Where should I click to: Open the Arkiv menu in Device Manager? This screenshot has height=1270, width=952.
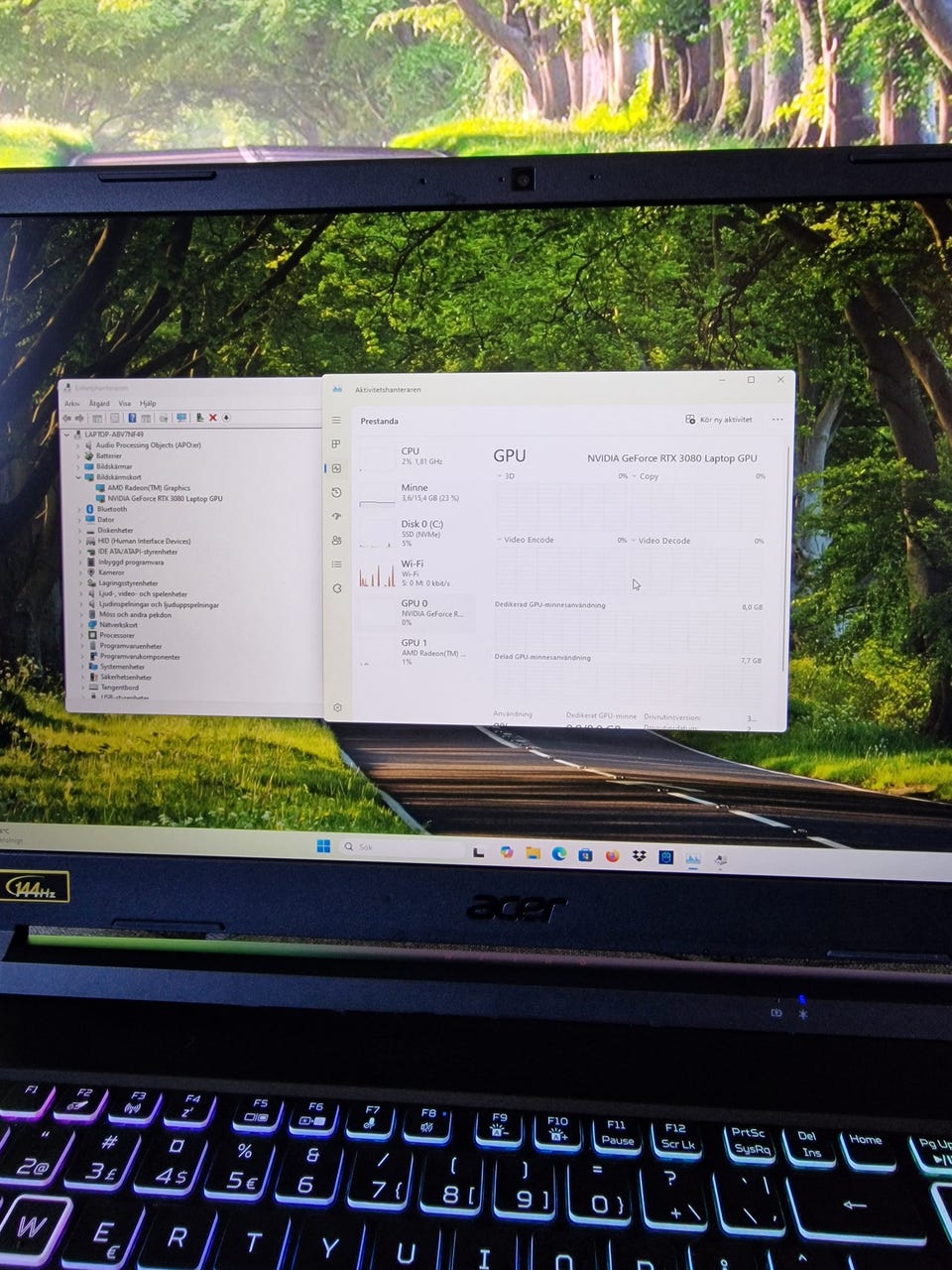[72, 404]
